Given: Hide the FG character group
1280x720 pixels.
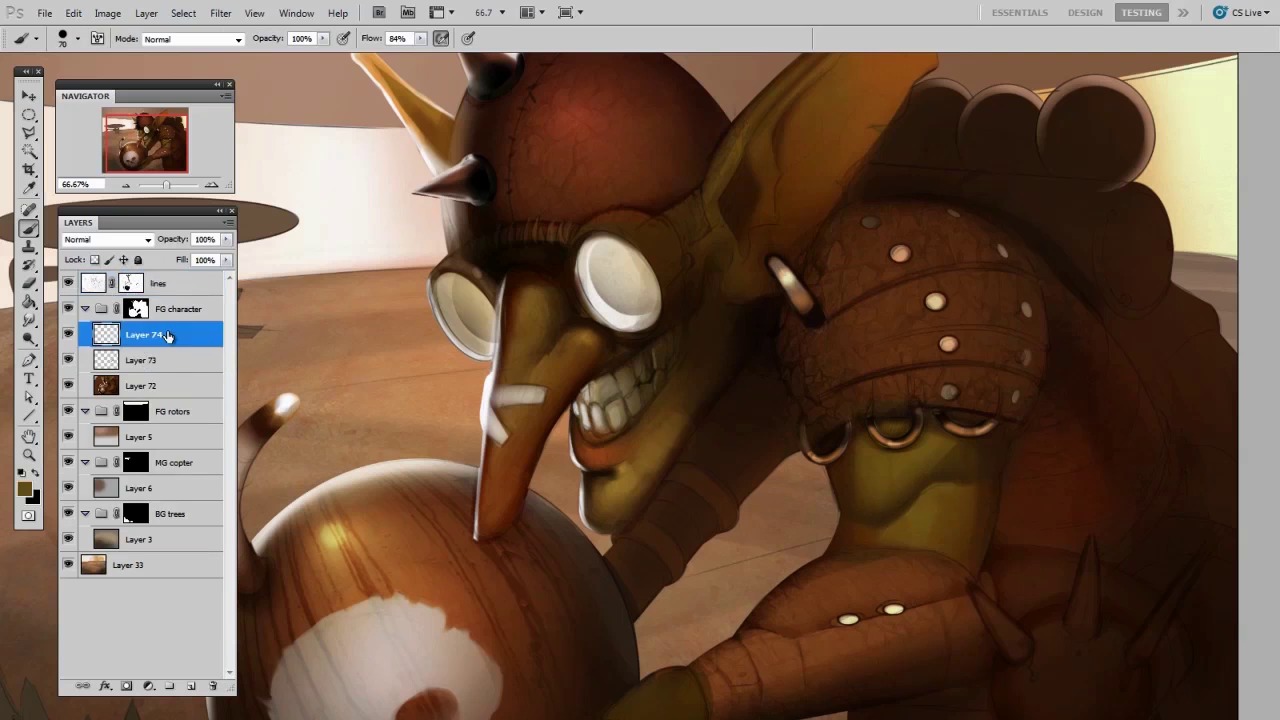Looking at the screenshot, I should tap(68, 309).
